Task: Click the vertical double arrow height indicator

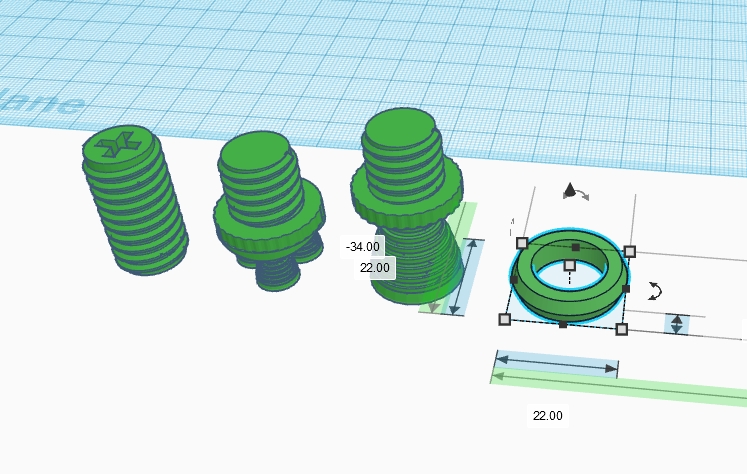Action: 677,324
